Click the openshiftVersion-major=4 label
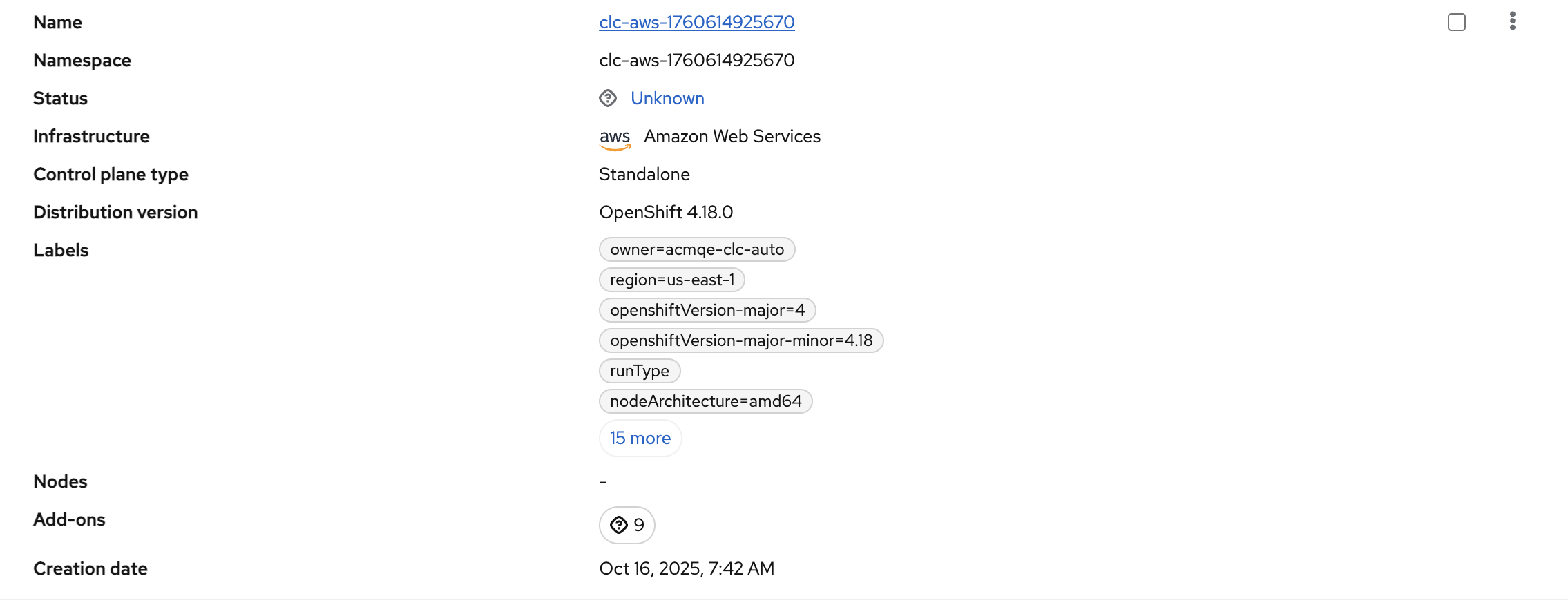This screenshot has width=1568, height=605. pos(707,310)
